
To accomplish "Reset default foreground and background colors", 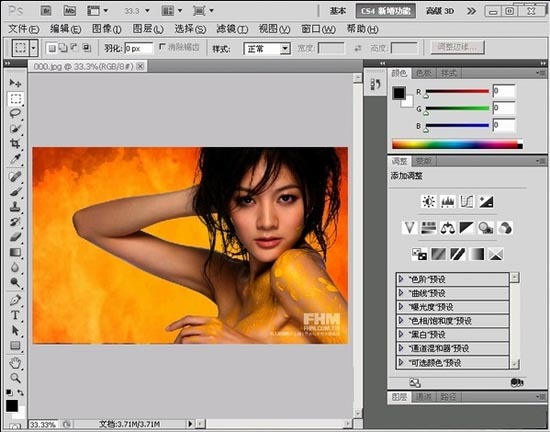I will (x=9, y=392).
